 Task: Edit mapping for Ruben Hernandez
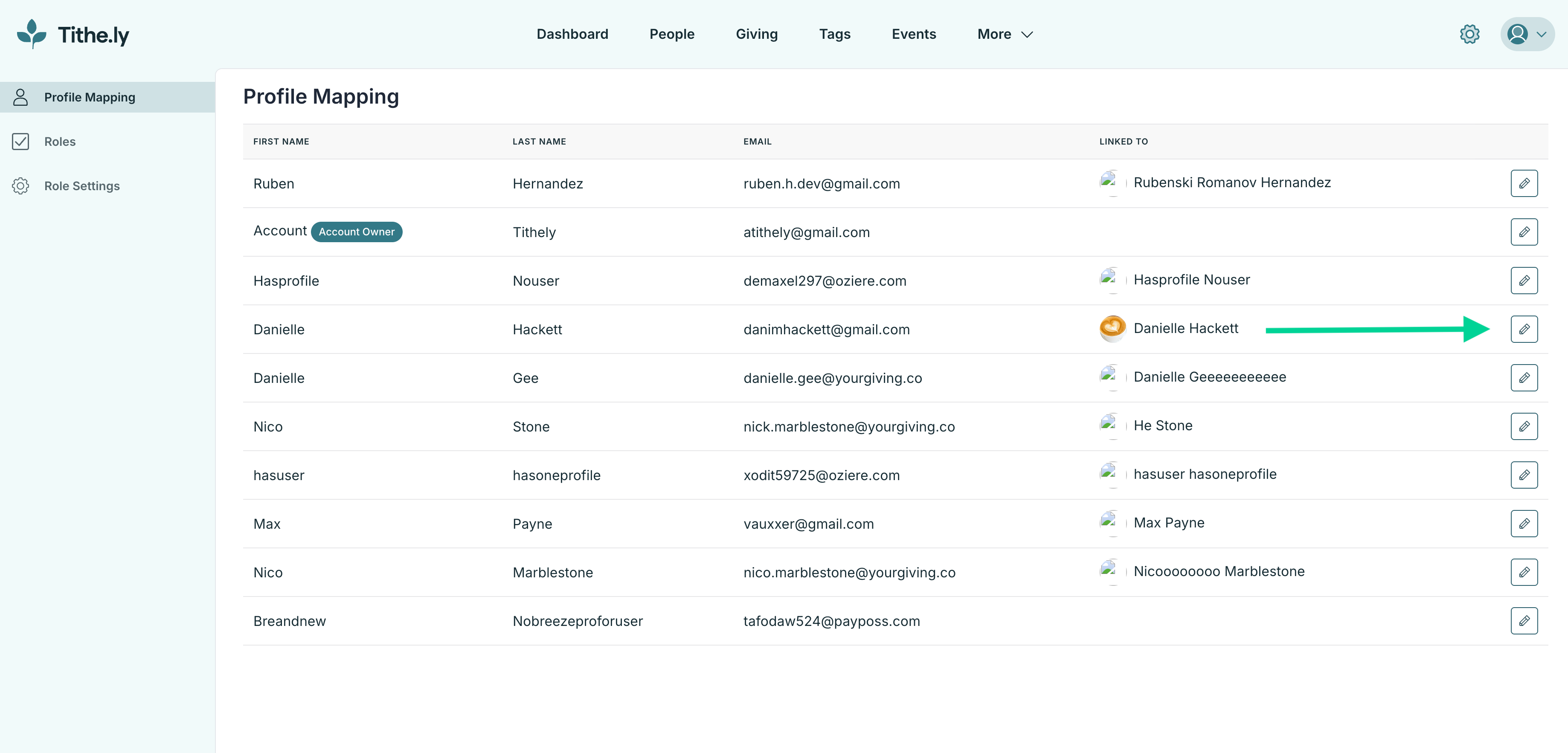click(1524, 183)
